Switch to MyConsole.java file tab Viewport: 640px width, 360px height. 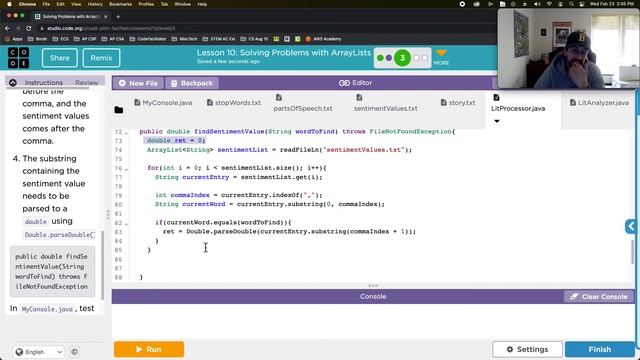pos(163,103)
